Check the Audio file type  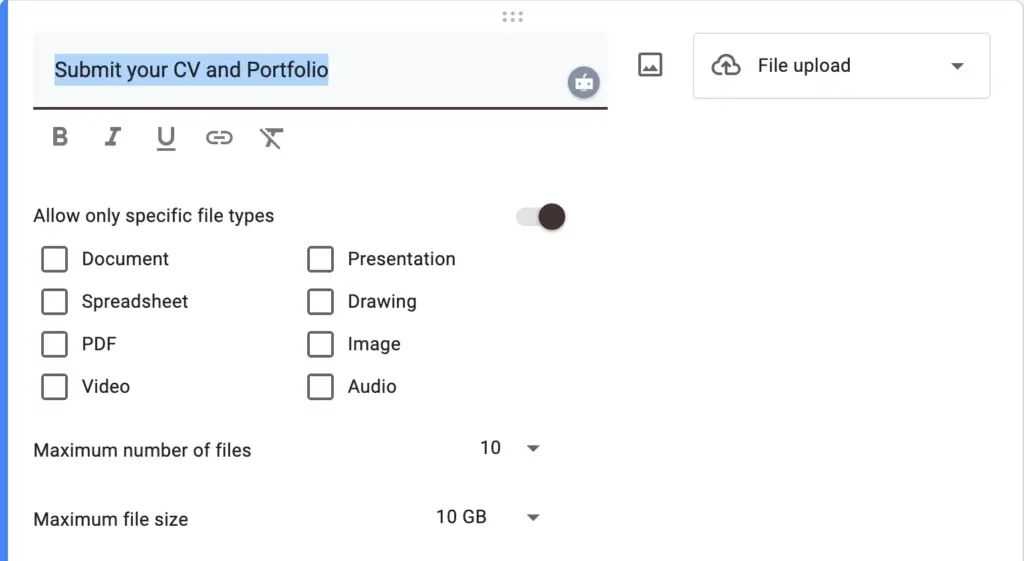coord(320,387)
